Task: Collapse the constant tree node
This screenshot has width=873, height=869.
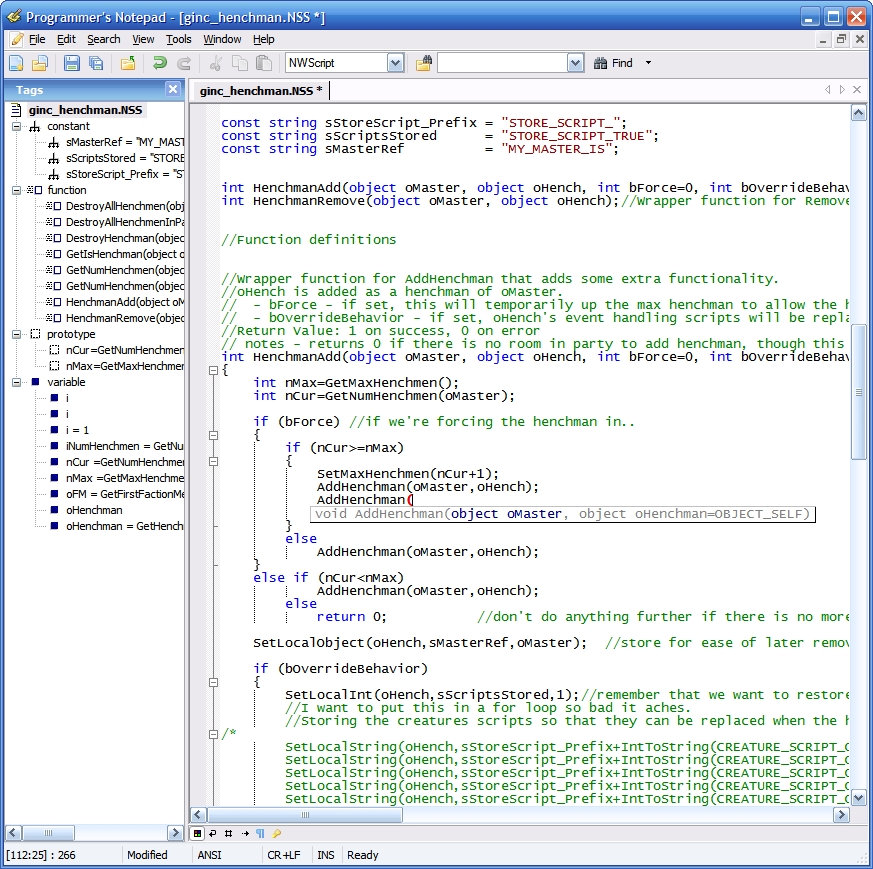Action: (17, 126)
